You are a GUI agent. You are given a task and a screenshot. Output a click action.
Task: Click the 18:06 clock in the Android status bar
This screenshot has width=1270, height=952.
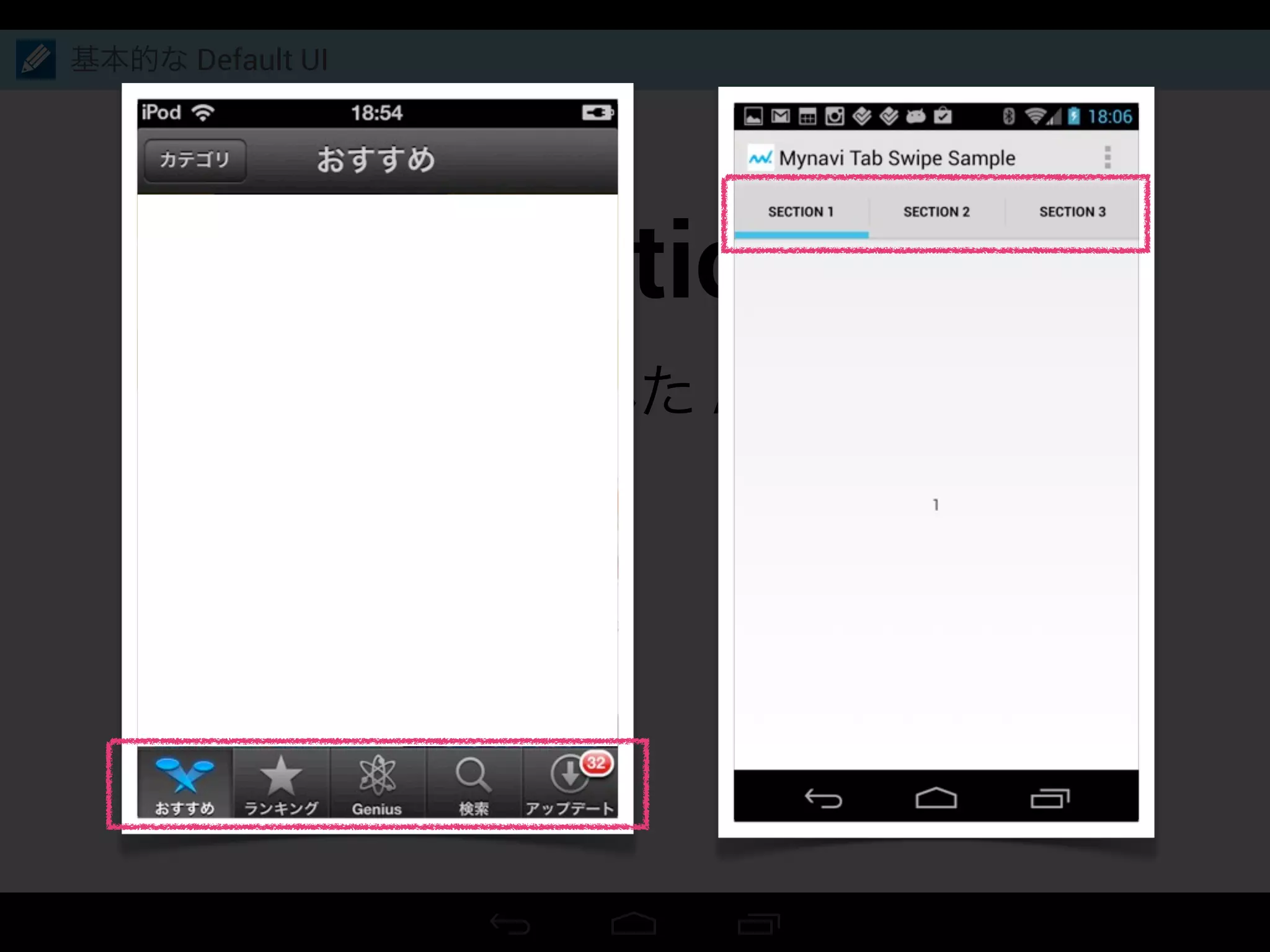click(x=1110, y=117)
